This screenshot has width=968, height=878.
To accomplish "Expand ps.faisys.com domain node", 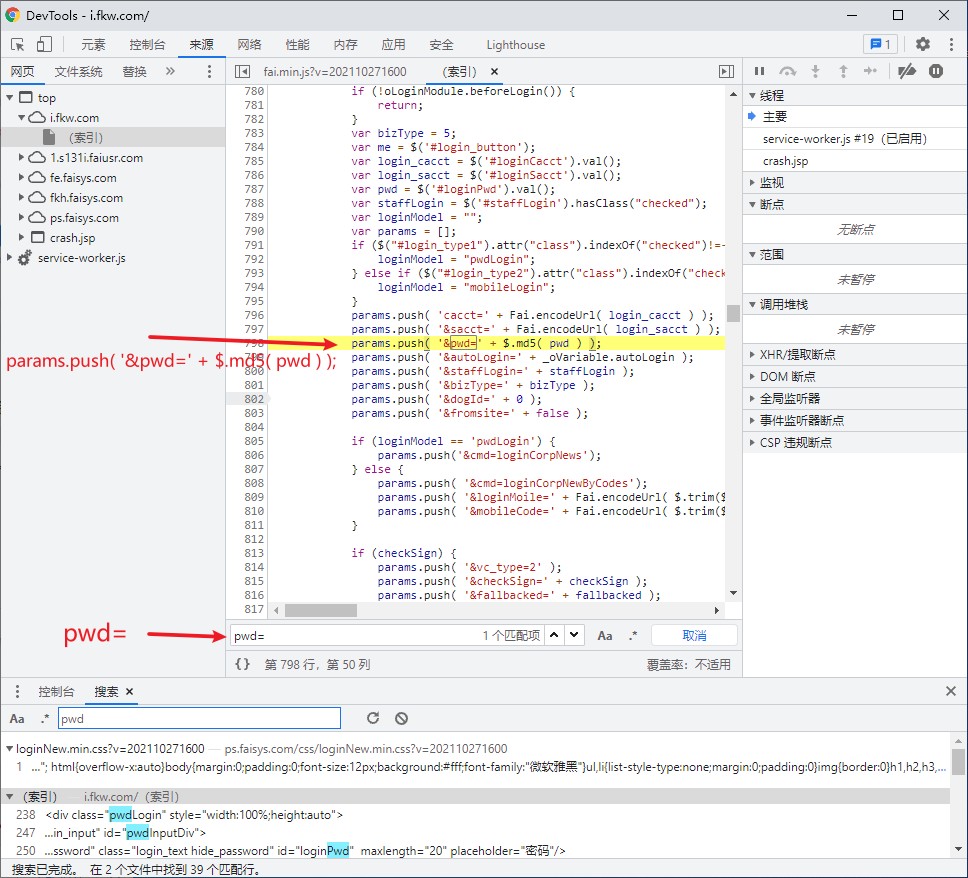I will (22, 217).
